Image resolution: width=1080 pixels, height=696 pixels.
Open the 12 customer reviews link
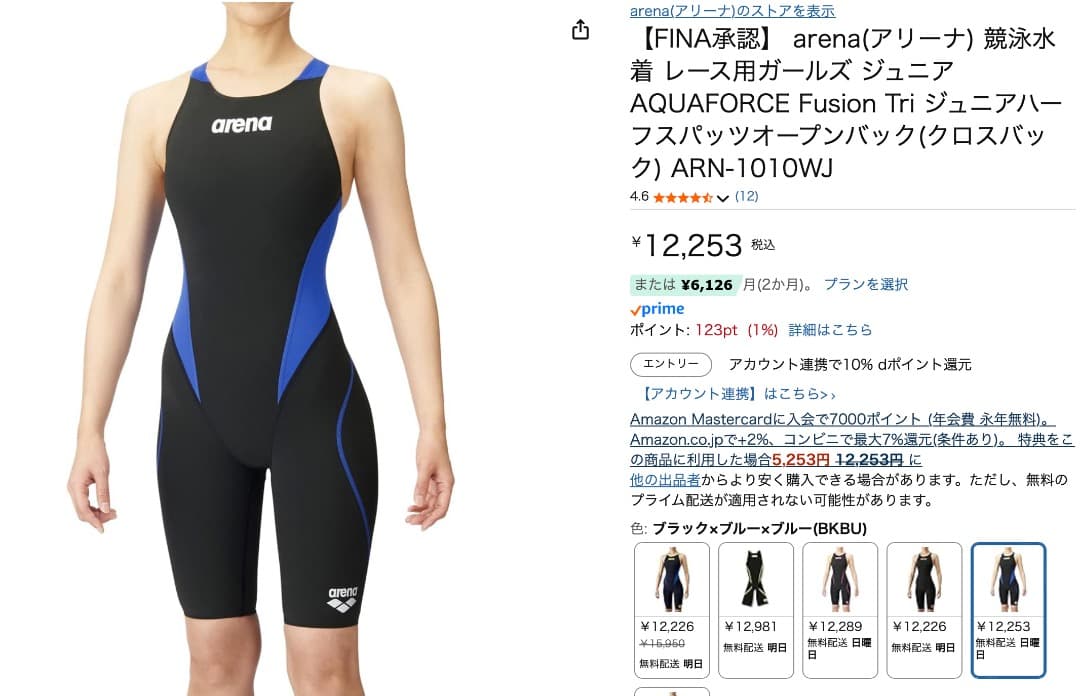pos(747,196)
